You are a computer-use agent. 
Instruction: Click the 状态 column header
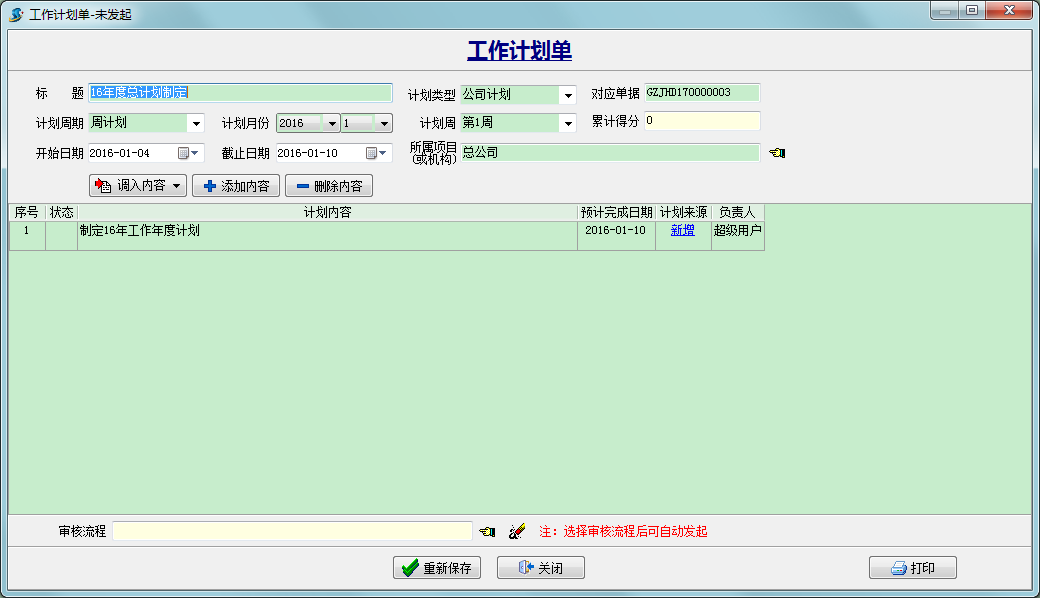coord(62,213)
